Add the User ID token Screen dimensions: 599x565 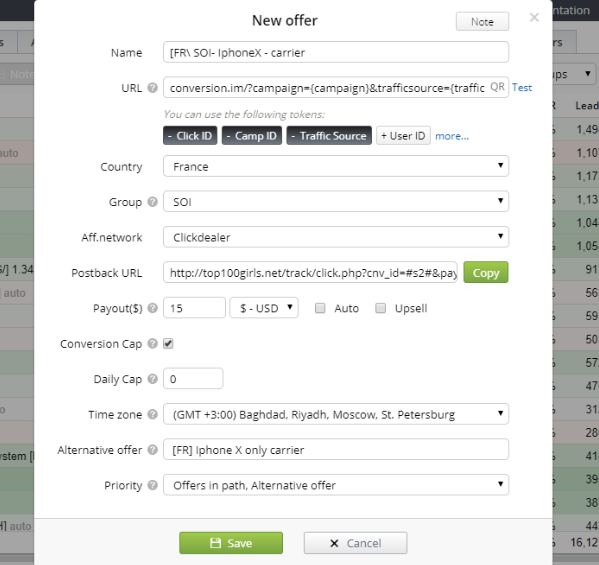(x=403, y=136)
